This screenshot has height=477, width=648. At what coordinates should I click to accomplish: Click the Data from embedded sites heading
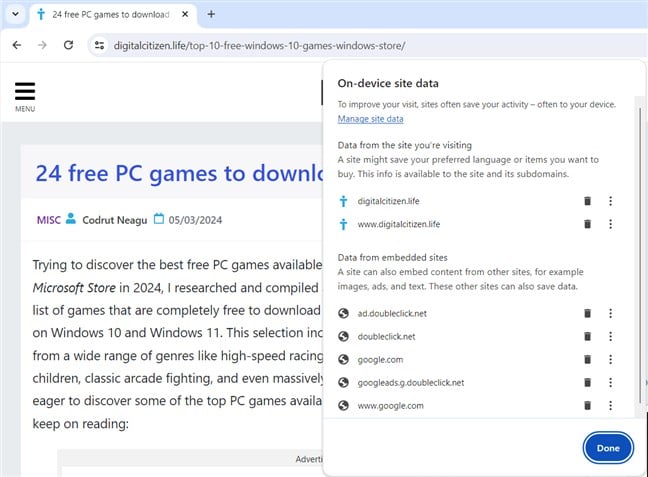tap(393, 258)
